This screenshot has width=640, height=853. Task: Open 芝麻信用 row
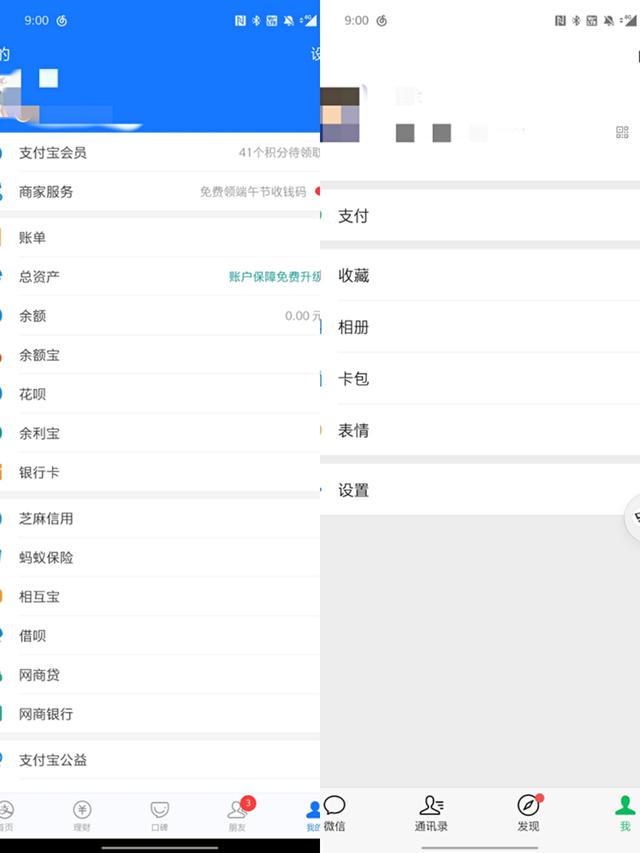pos(160,518)
